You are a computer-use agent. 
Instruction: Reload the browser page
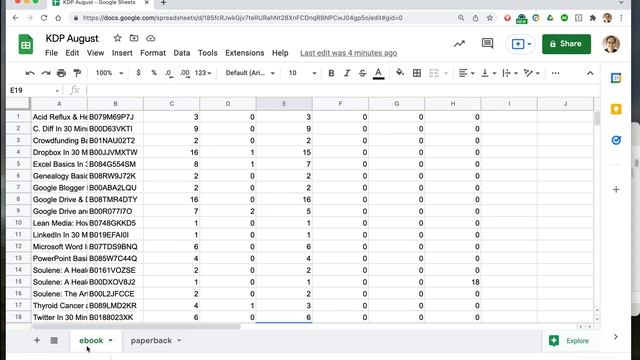(44, 18)
